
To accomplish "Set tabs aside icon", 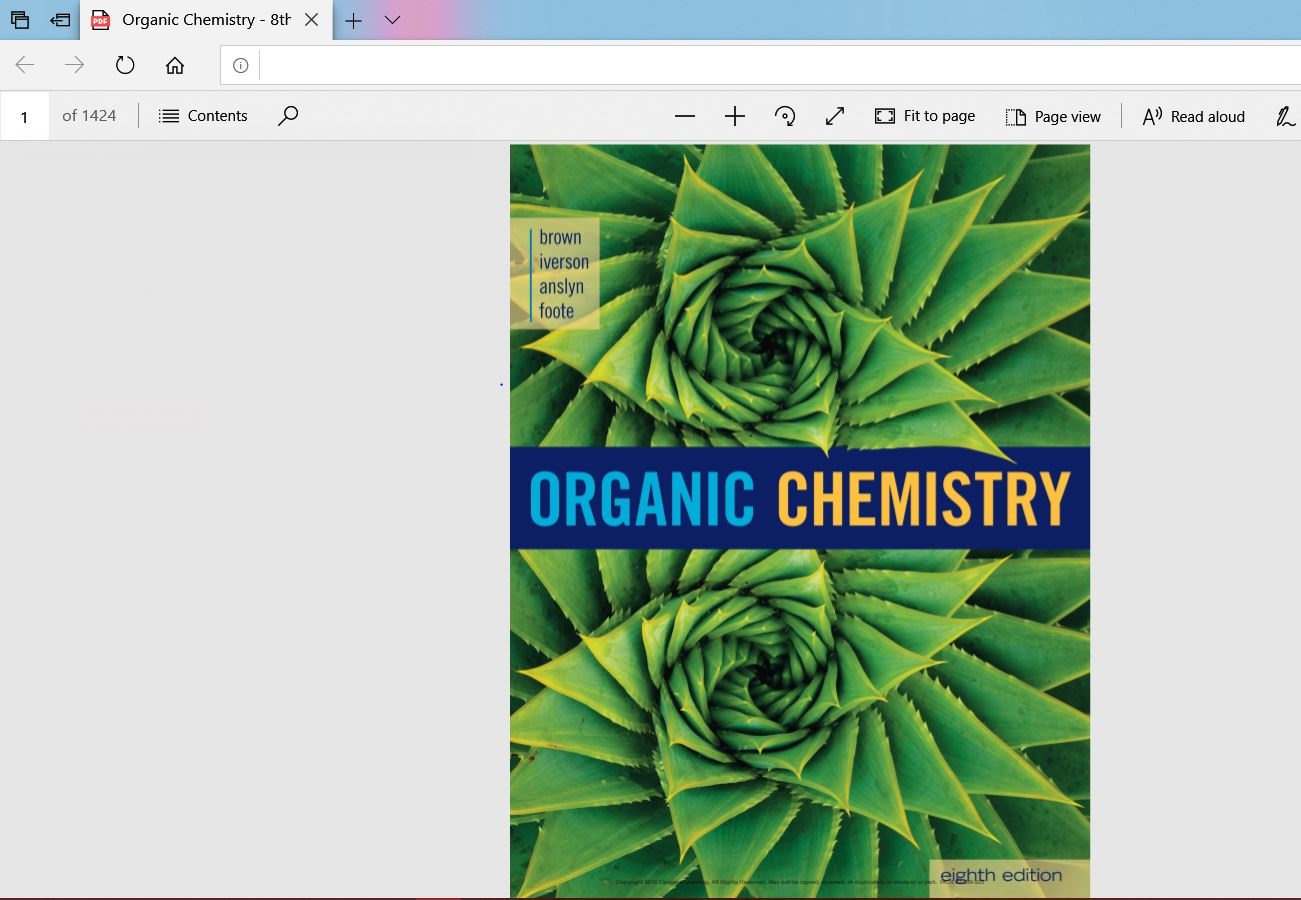I will point(60,19).
